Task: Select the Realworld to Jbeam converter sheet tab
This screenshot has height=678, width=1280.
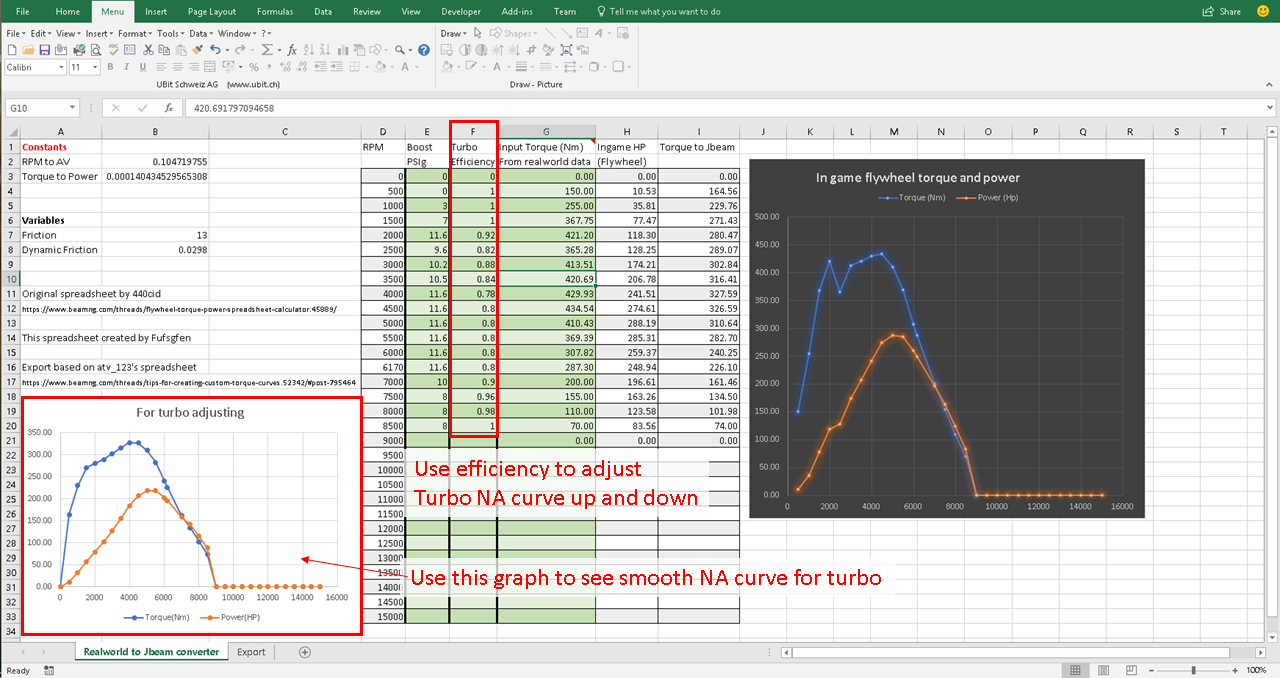Action: (151, 652)
